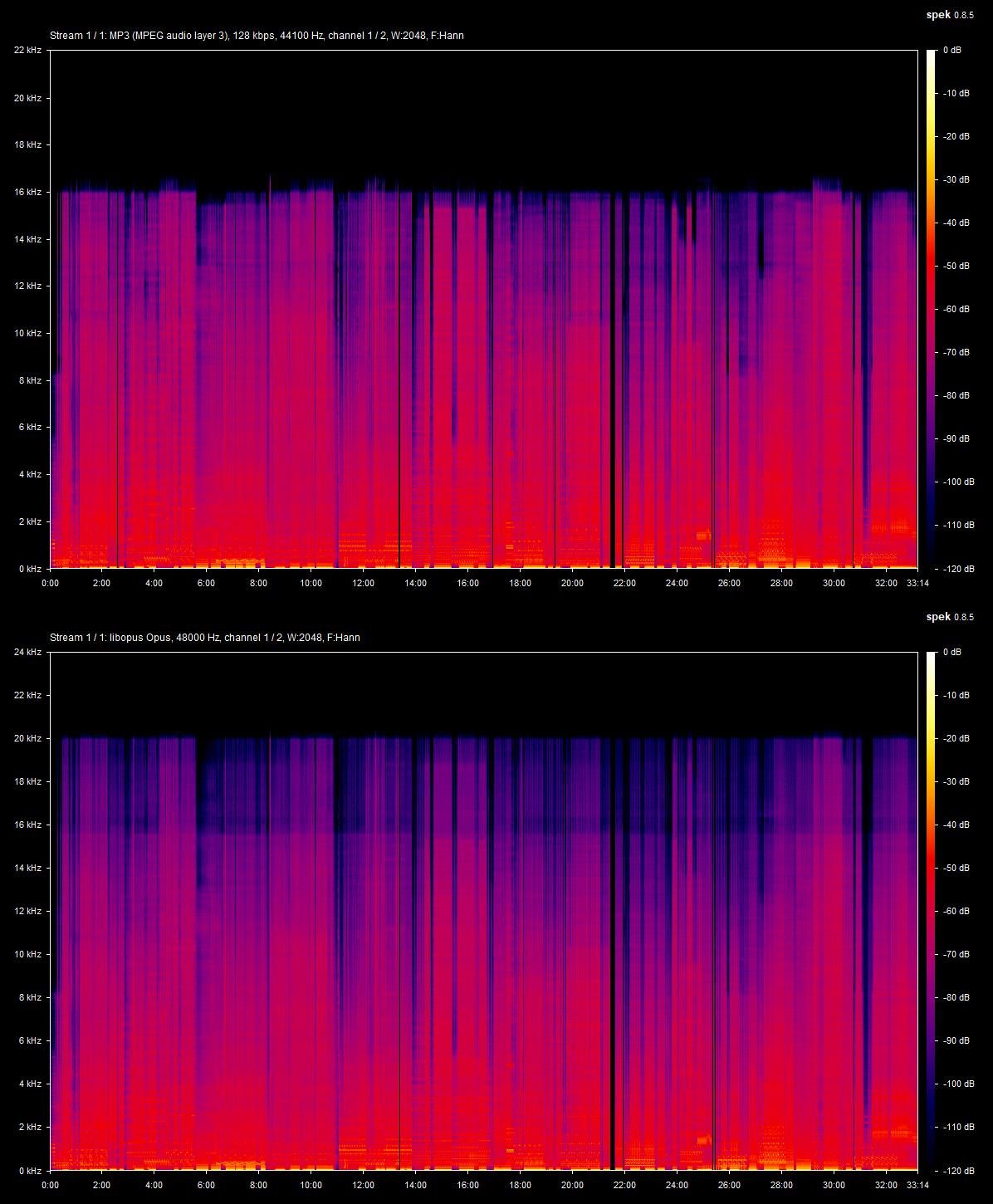Click the spek 0.8.5 logo above MP3 spectrogram
The height and width of the screenshot is (1204, 993).
click(x=950, y=15)
